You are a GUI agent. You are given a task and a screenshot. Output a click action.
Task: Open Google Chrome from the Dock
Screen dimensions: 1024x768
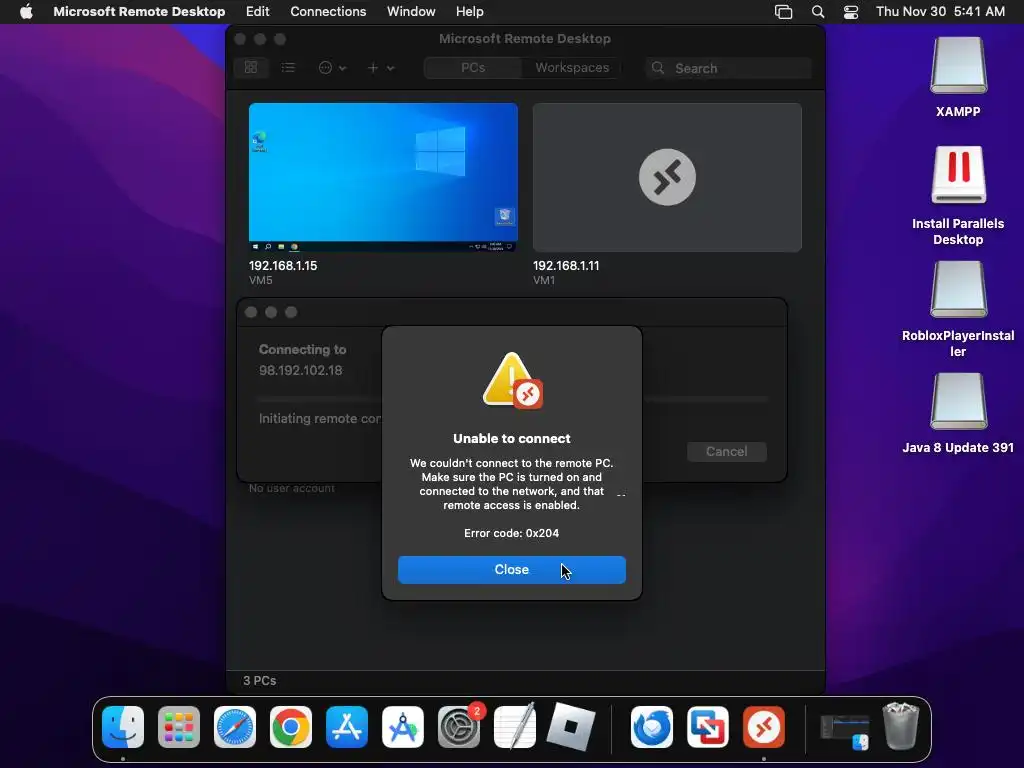click(291, 727)
